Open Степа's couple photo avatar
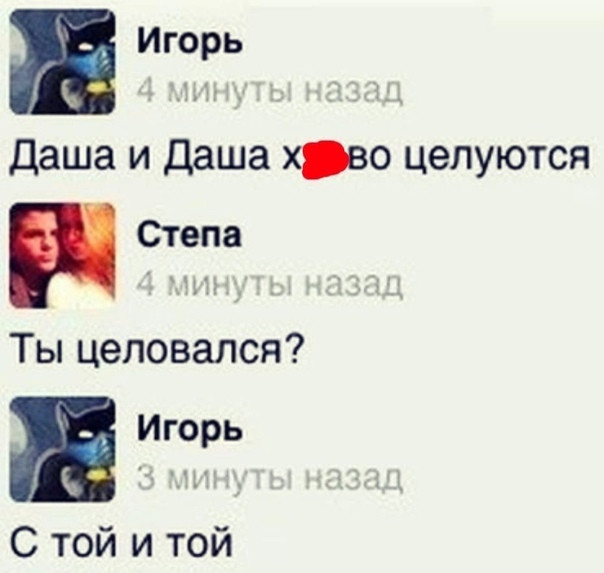 62,256
